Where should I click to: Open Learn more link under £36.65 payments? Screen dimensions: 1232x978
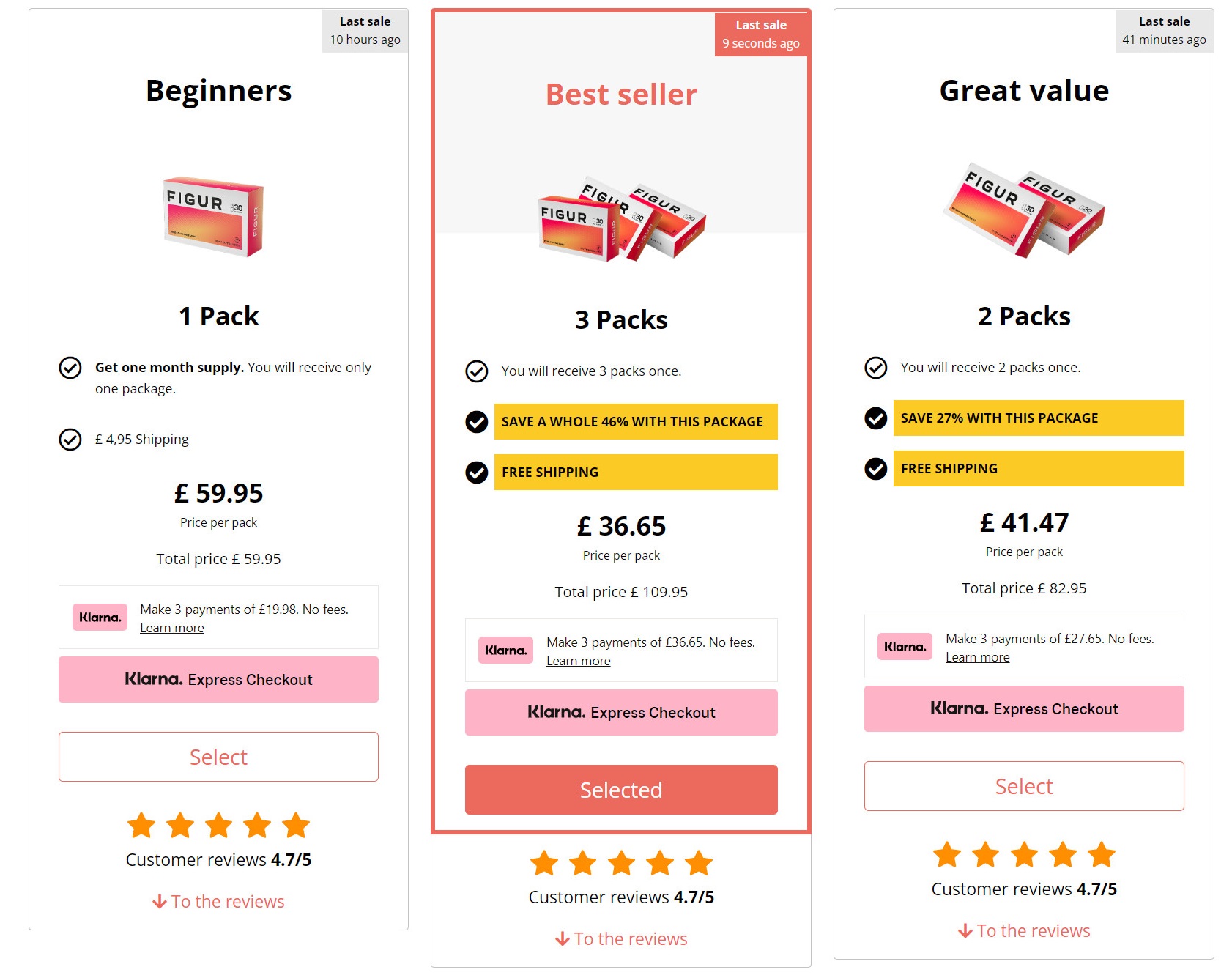click(579, 661)
